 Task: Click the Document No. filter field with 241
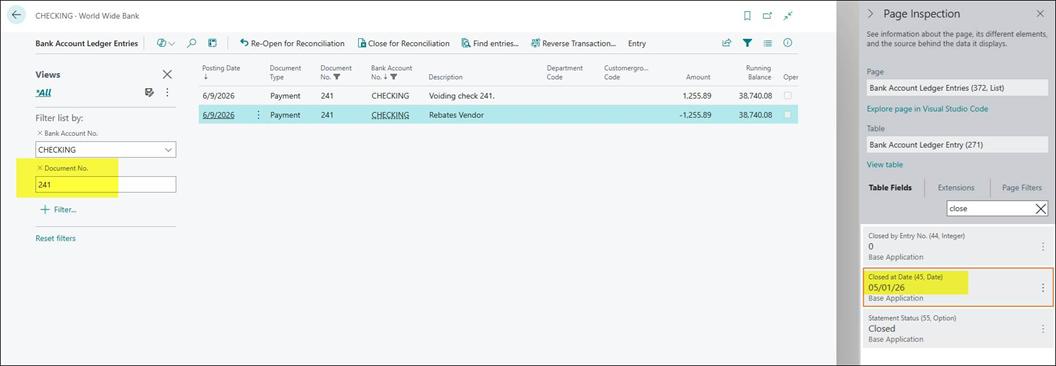106,185
